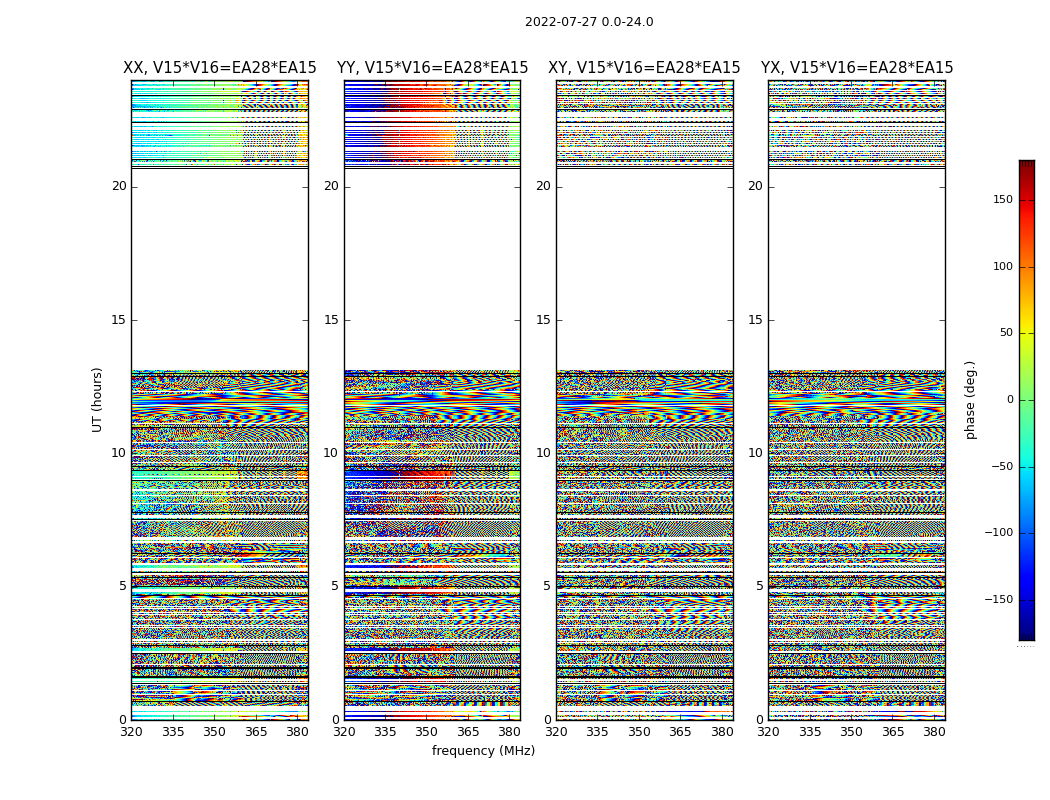The width and height of the screenshot is (1050, 800).
Task: Click the UT (hours) axis label
Action: (97, 400)
